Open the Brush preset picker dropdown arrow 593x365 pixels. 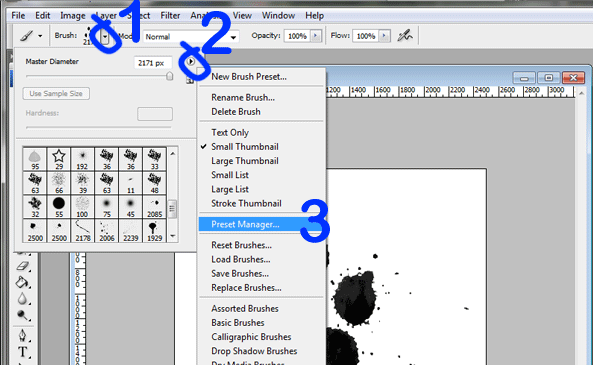(105, 37)
